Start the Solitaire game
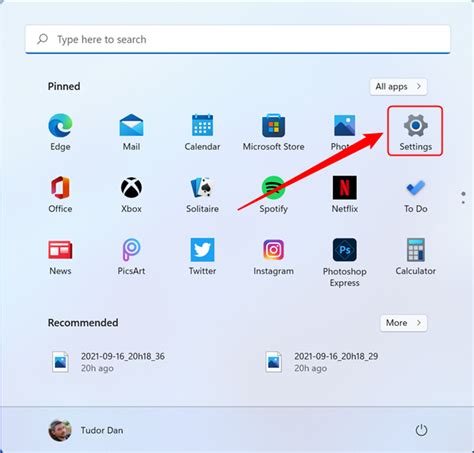474x453 pixels. click(x=202, y=194)
